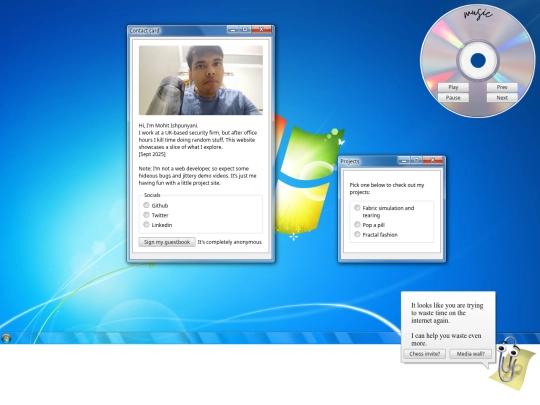Click 'I can help you waste even more' text
The image size is (540, 405).
click(x=446, y=339)
